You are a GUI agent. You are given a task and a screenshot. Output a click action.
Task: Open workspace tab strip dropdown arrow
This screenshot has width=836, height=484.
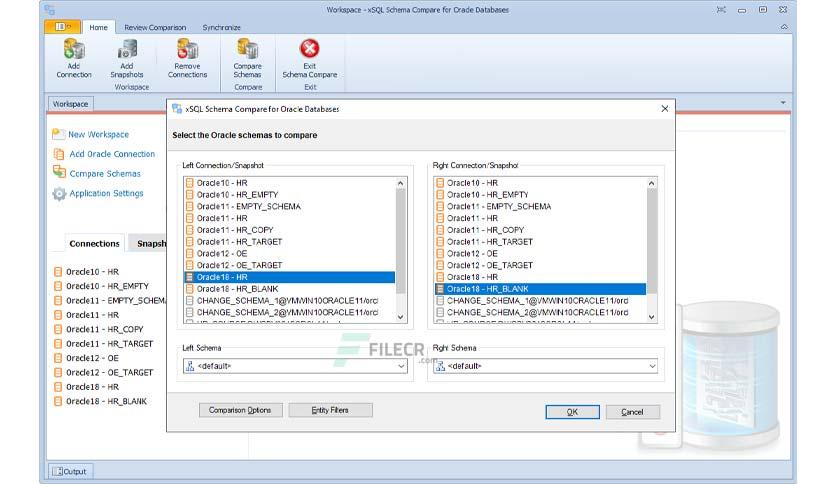(x=783, y=103)
